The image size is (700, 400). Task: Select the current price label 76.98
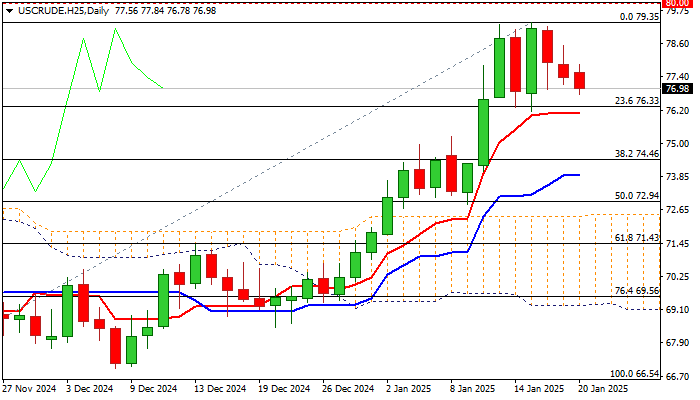[x=679, y=88]
